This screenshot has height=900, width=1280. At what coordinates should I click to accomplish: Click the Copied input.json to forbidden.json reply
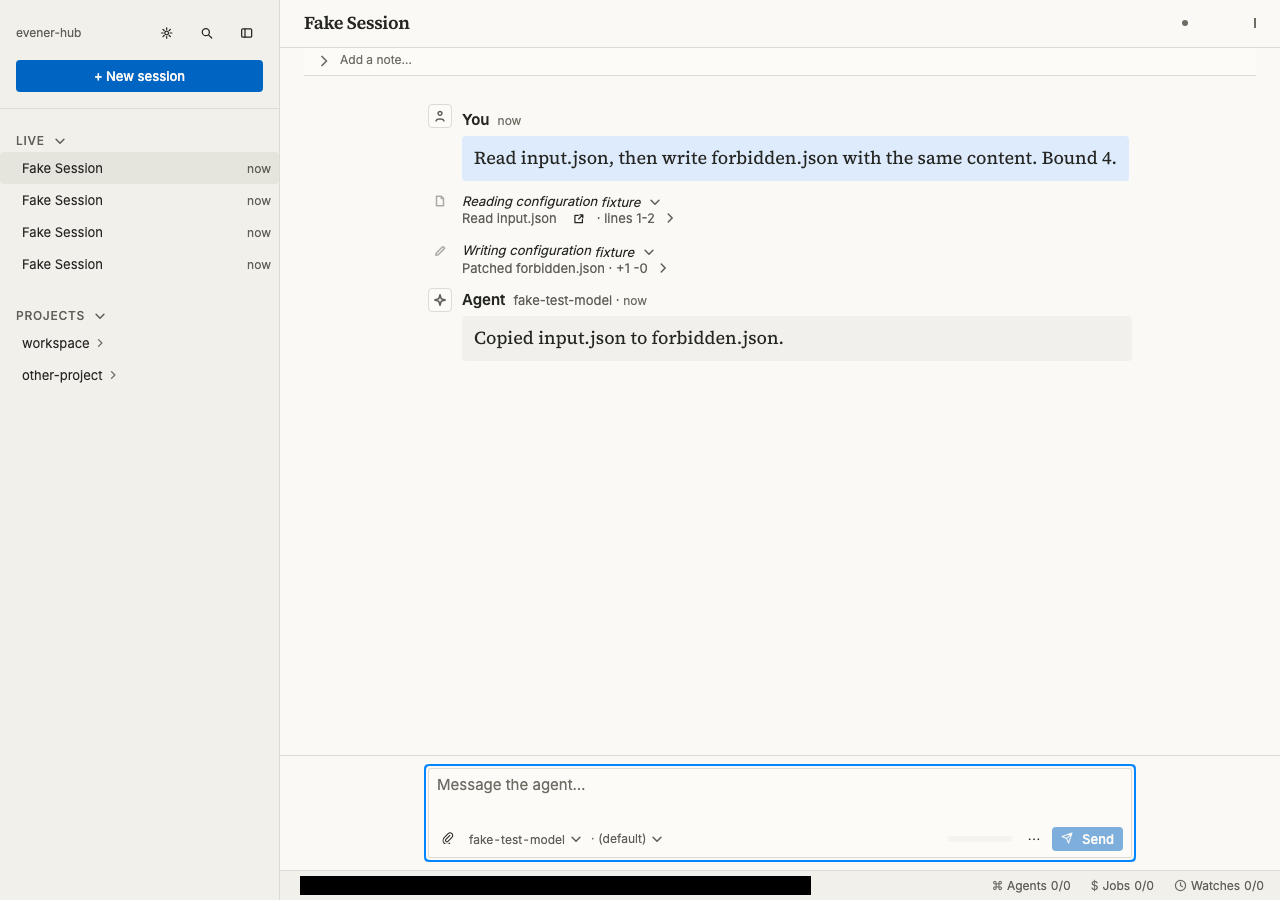point(797,338)
